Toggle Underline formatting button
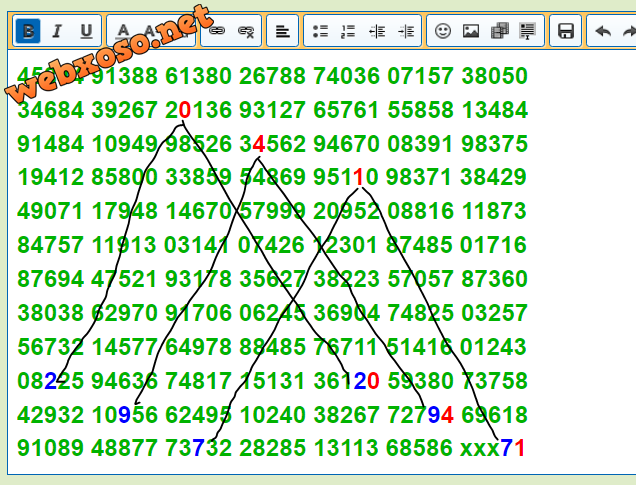This screenshot has width=636, height=485. (x=86, y=31)
